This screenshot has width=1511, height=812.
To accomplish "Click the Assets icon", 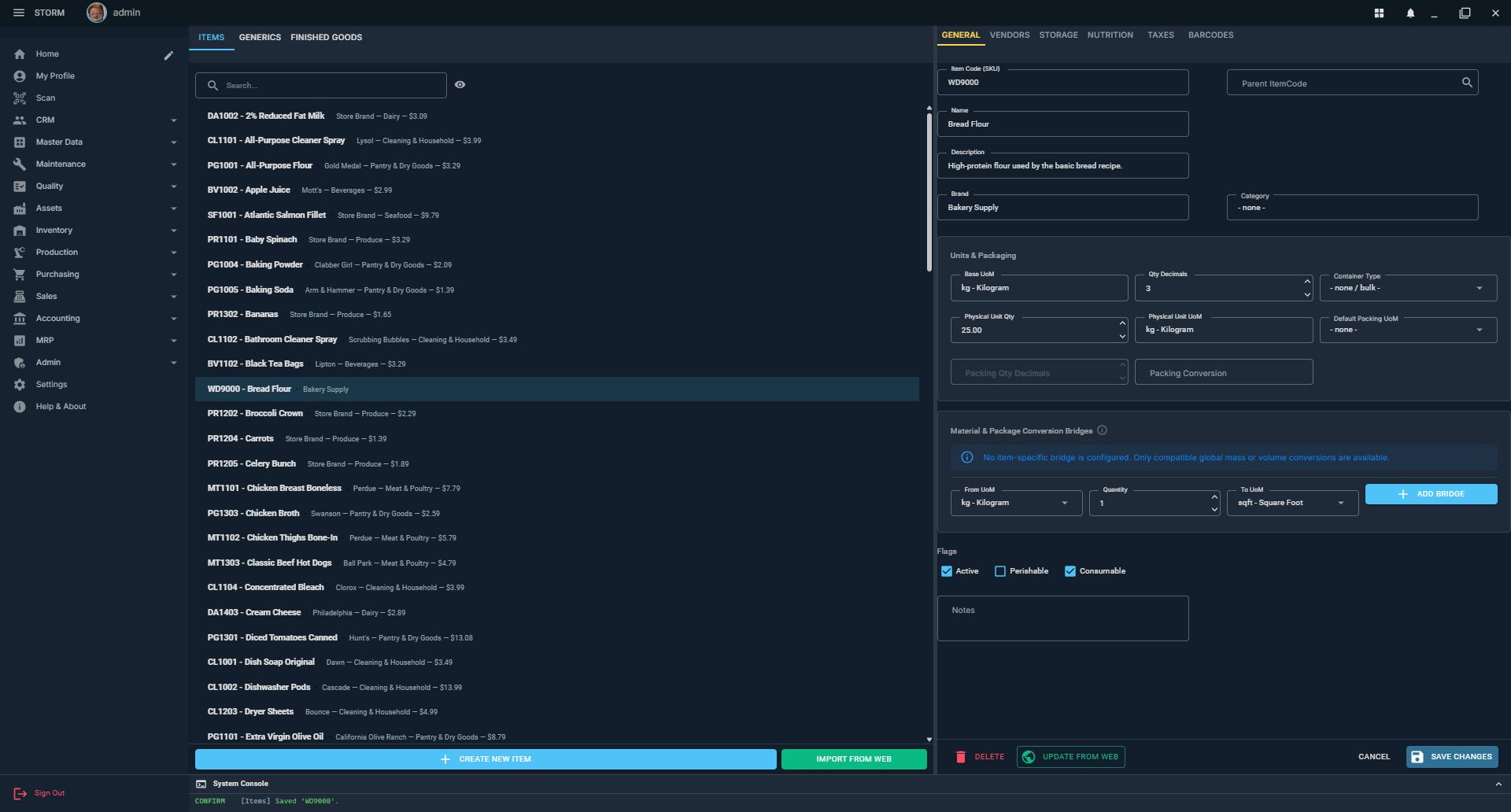I will 20,209.
